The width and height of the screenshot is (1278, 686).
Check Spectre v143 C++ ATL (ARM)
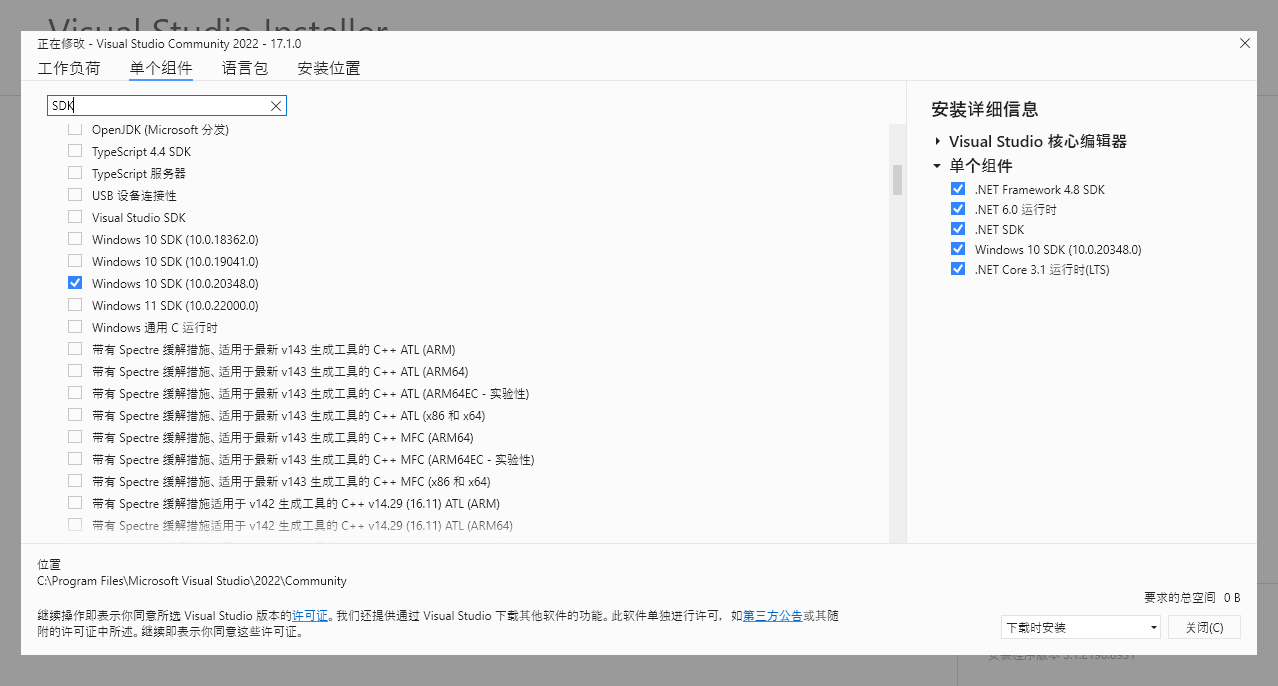click(x=75, y=349)
